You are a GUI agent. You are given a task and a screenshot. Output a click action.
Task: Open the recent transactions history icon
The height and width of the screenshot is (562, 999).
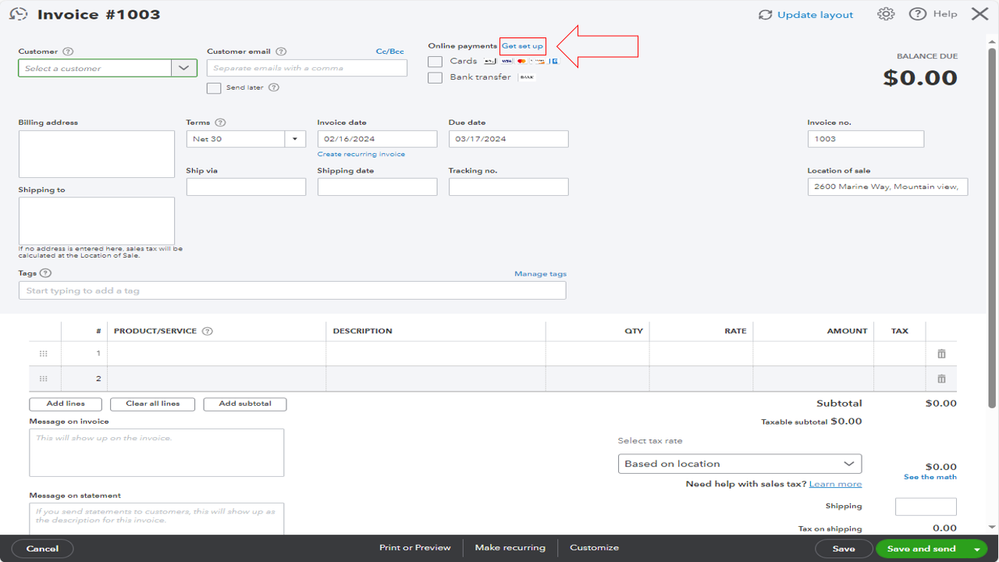pyautogui.click(x=18, y=14)
